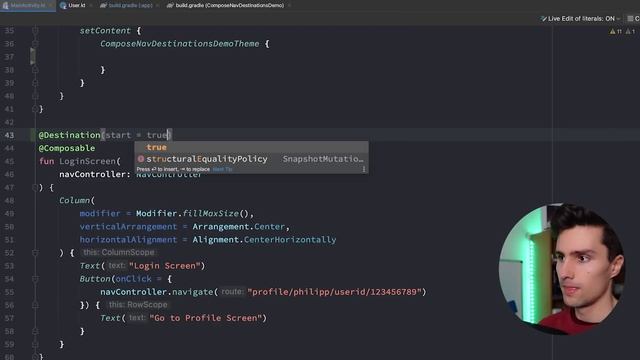Viewport: 640px width, 360px height.
Task: Click the 'this: ColumnScope' inlay hint
Action: [x=118, y=253]
